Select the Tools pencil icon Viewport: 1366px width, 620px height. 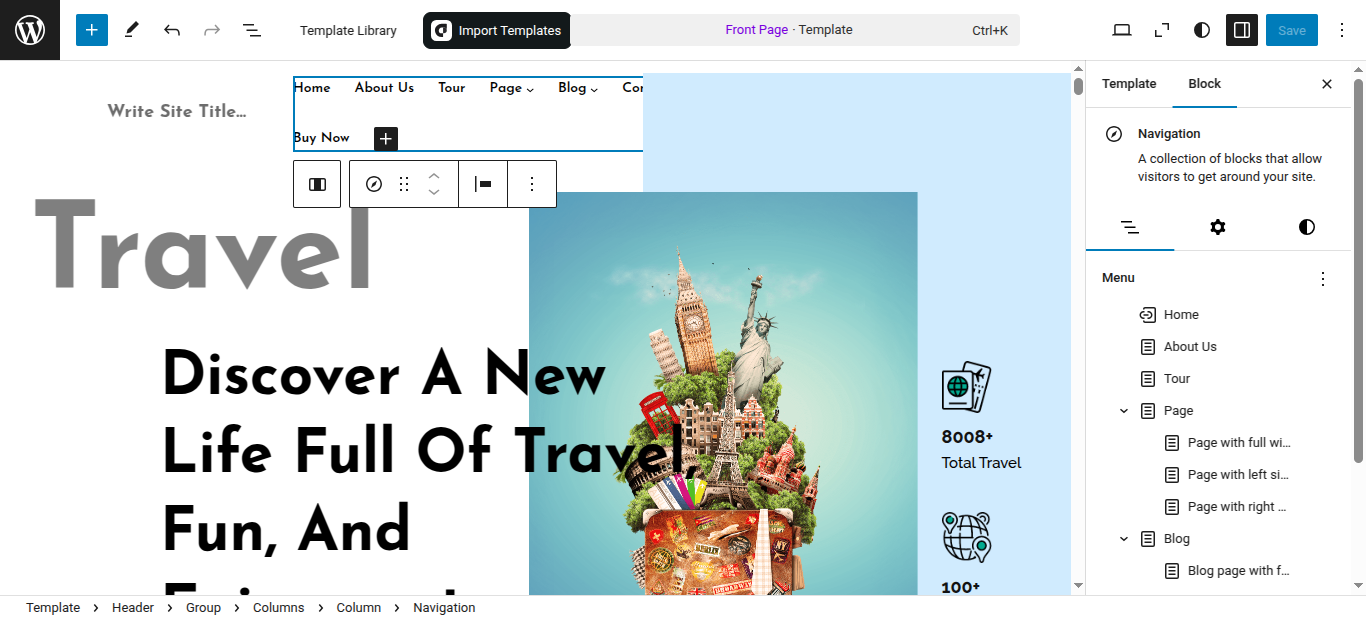click(131, 30)
